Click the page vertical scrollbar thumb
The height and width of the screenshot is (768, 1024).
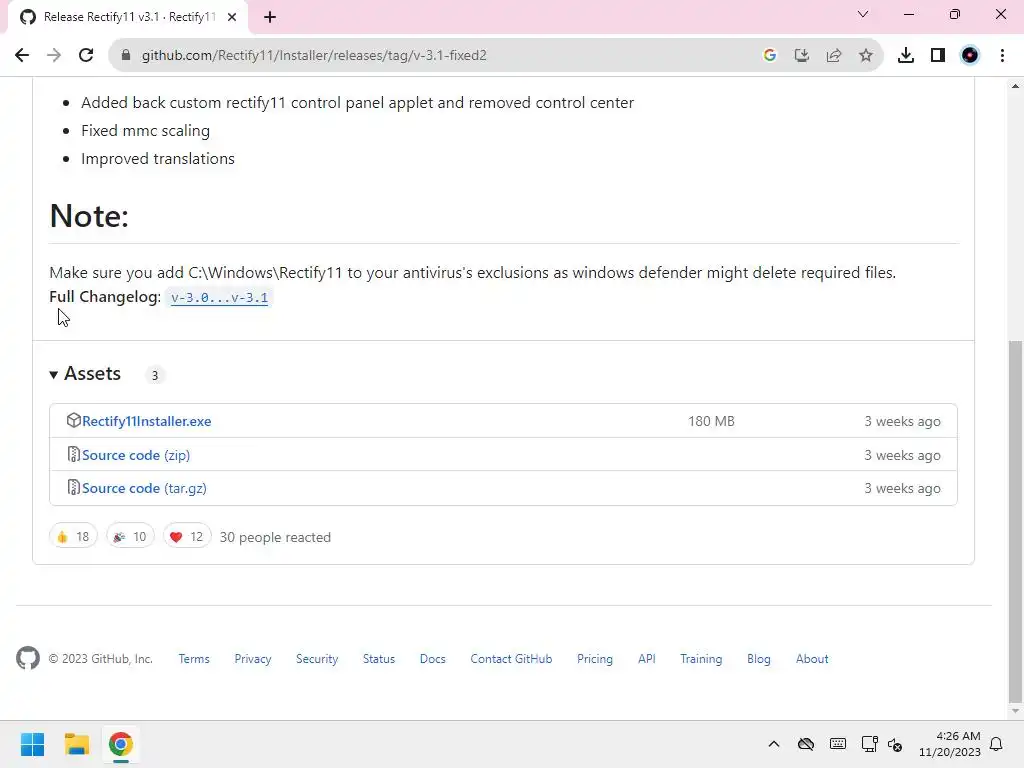1015,520
